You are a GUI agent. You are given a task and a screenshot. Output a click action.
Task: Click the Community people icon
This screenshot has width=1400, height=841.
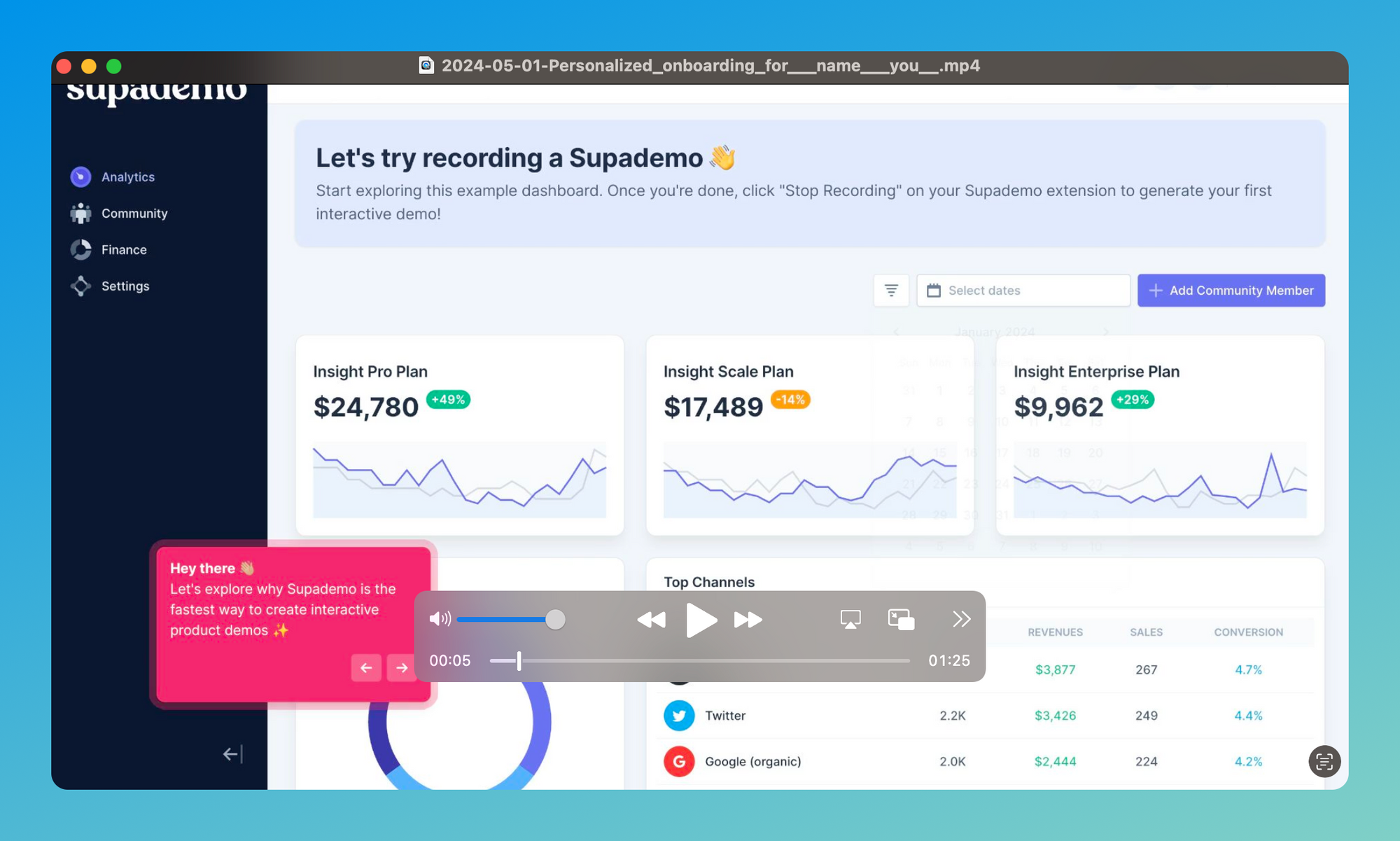[x=81, y=214]
